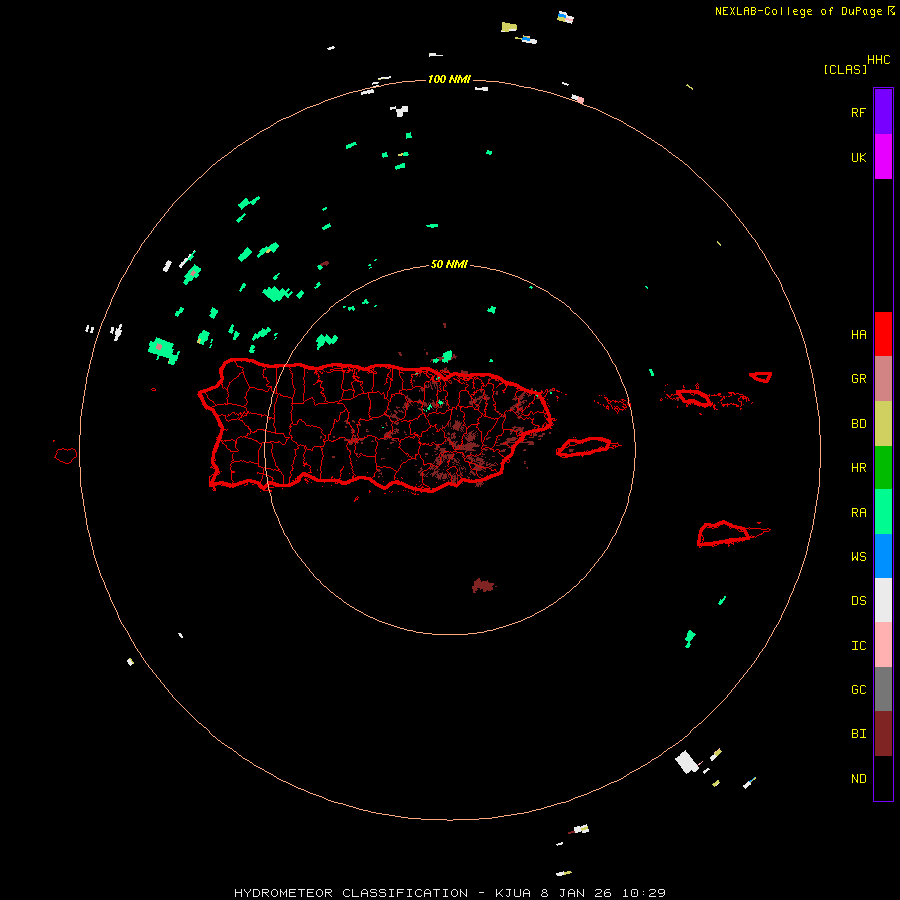Image resolution: width=900 pixels, height=900 pixels.
Task: Click the "NEXLAB-College of DuPage" credit text
Action: click(x=800, y=11)
